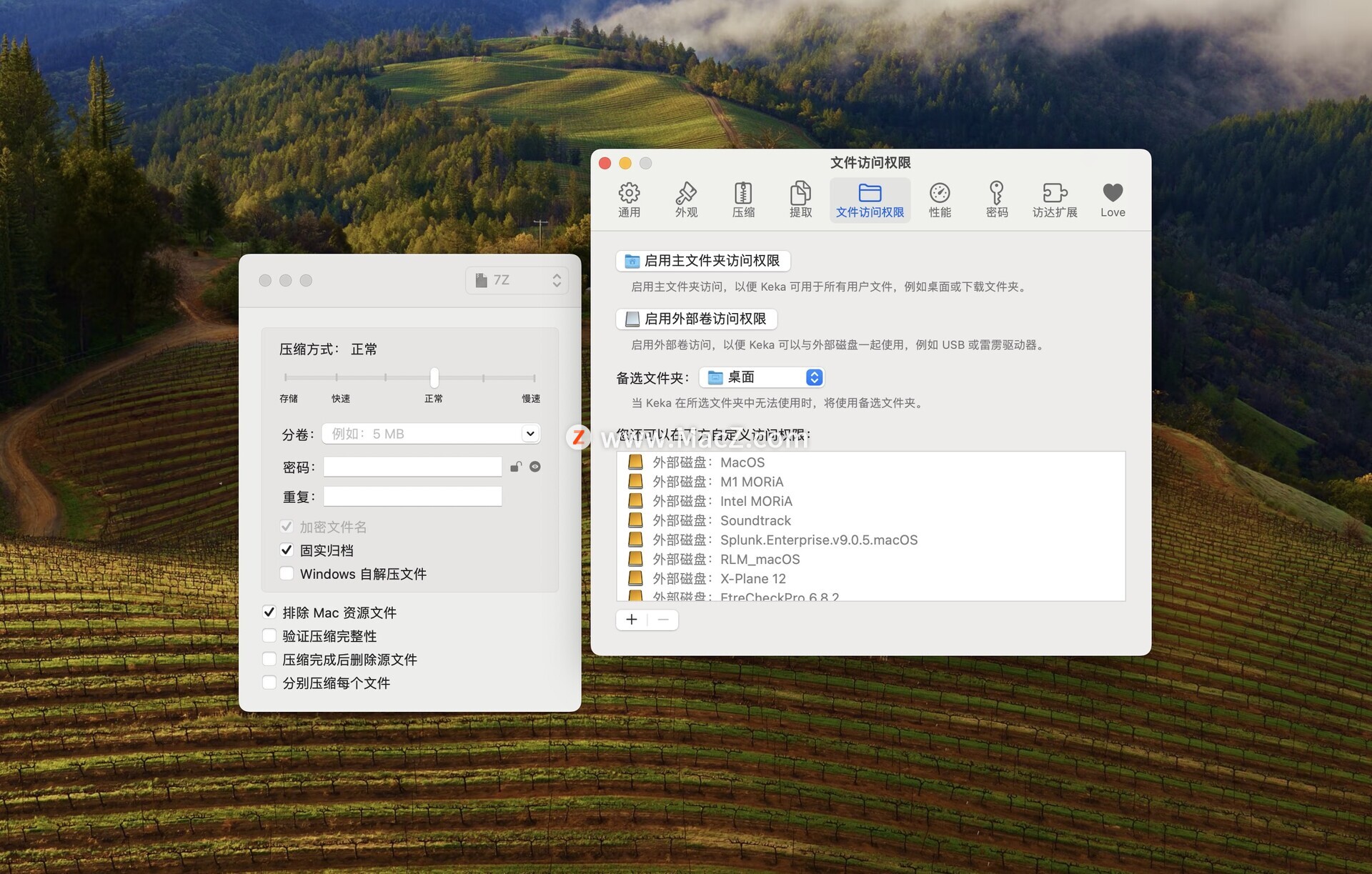The image size is (1372, 874).
Task: Click the disk icon beside M1 MORiA
Action: click(635, 482)
